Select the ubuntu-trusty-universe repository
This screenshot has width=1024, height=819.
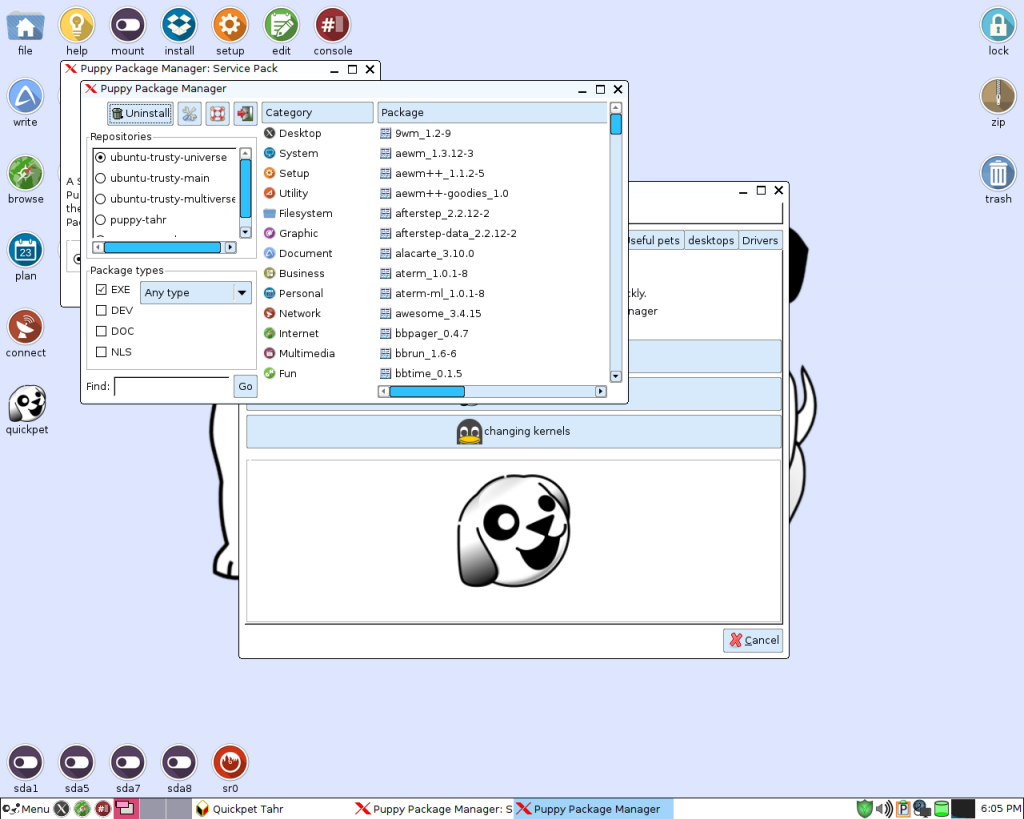tap(161, 157)
